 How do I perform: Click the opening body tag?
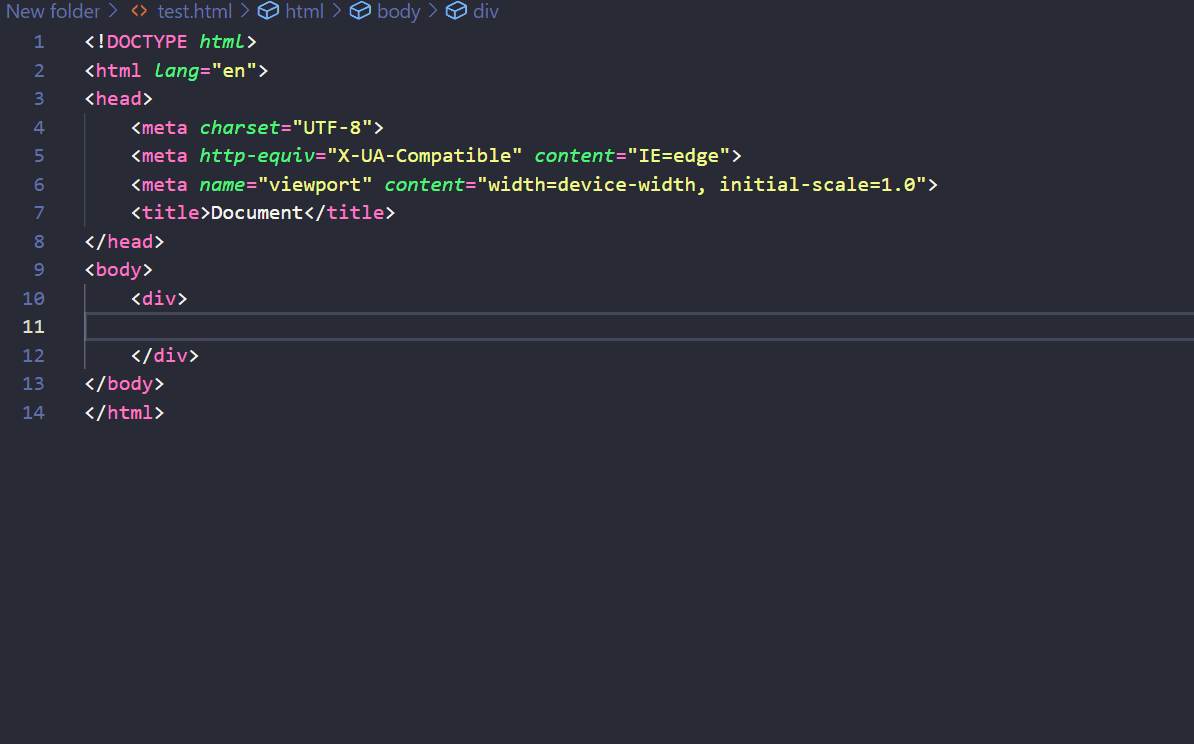point(119,270)
